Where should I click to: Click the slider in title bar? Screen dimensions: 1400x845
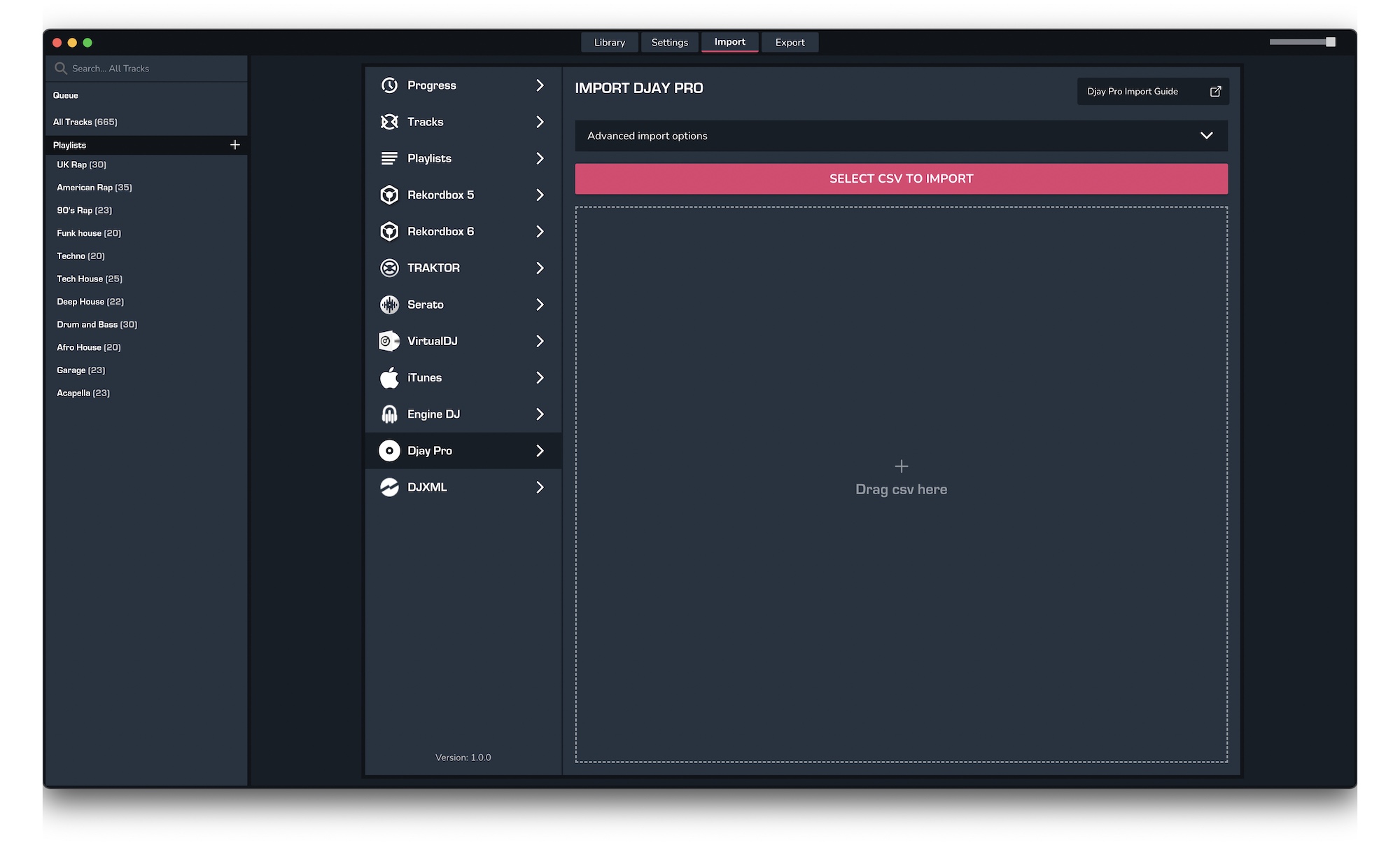point(1302,42)
